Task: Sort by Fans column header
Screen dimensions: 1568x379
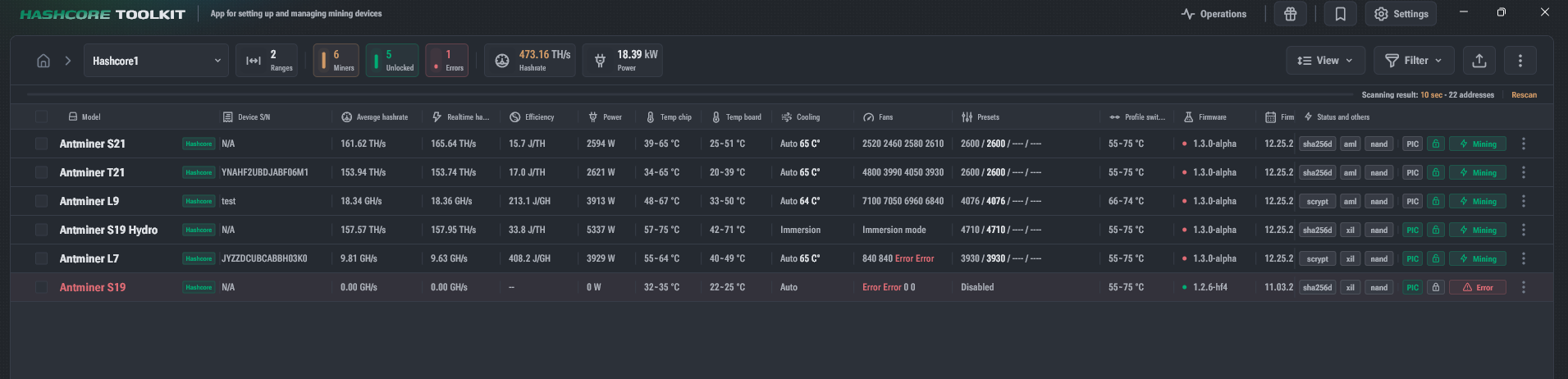Action: [878, 117]
